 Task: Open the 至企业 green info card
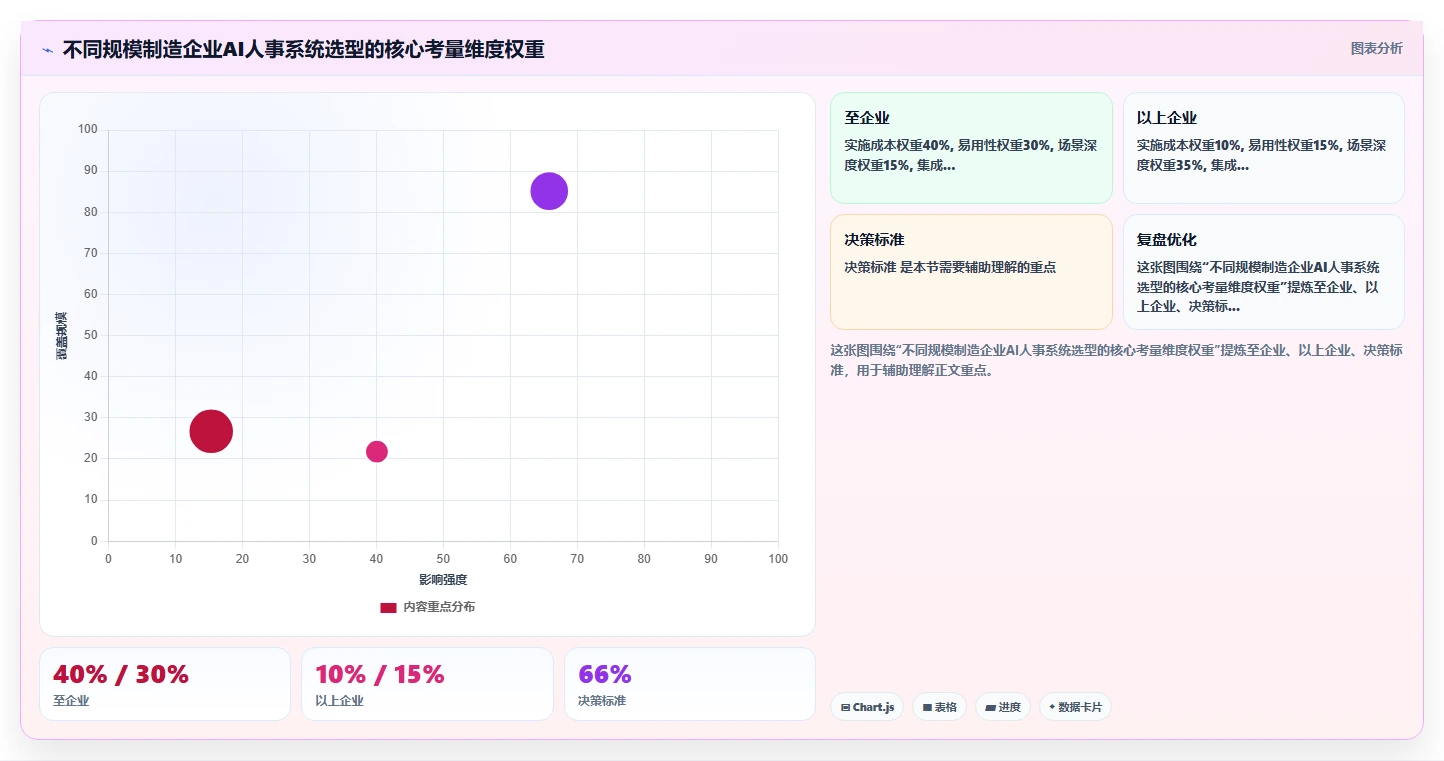[971, 148]
